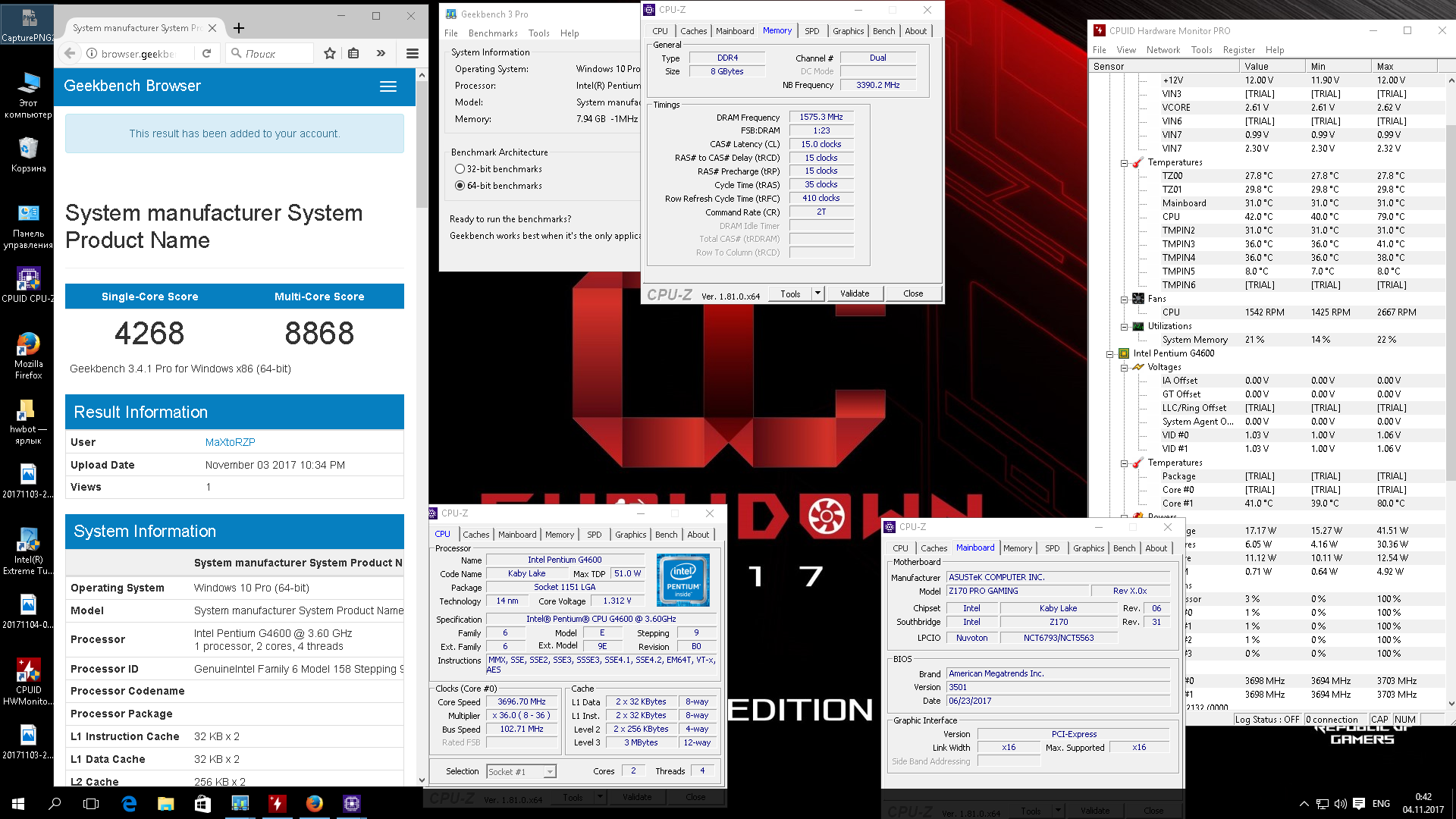This screenshot has height=819, width=1456.
Task: Open Geekbench Browser navigation menu
Action: pyautogui.click(x=388, y=86)
